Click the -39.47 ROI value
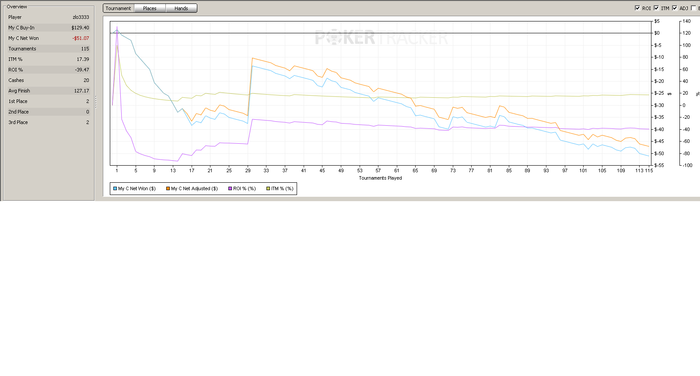This screenshot has height=376, width=700. coord(82,70)
